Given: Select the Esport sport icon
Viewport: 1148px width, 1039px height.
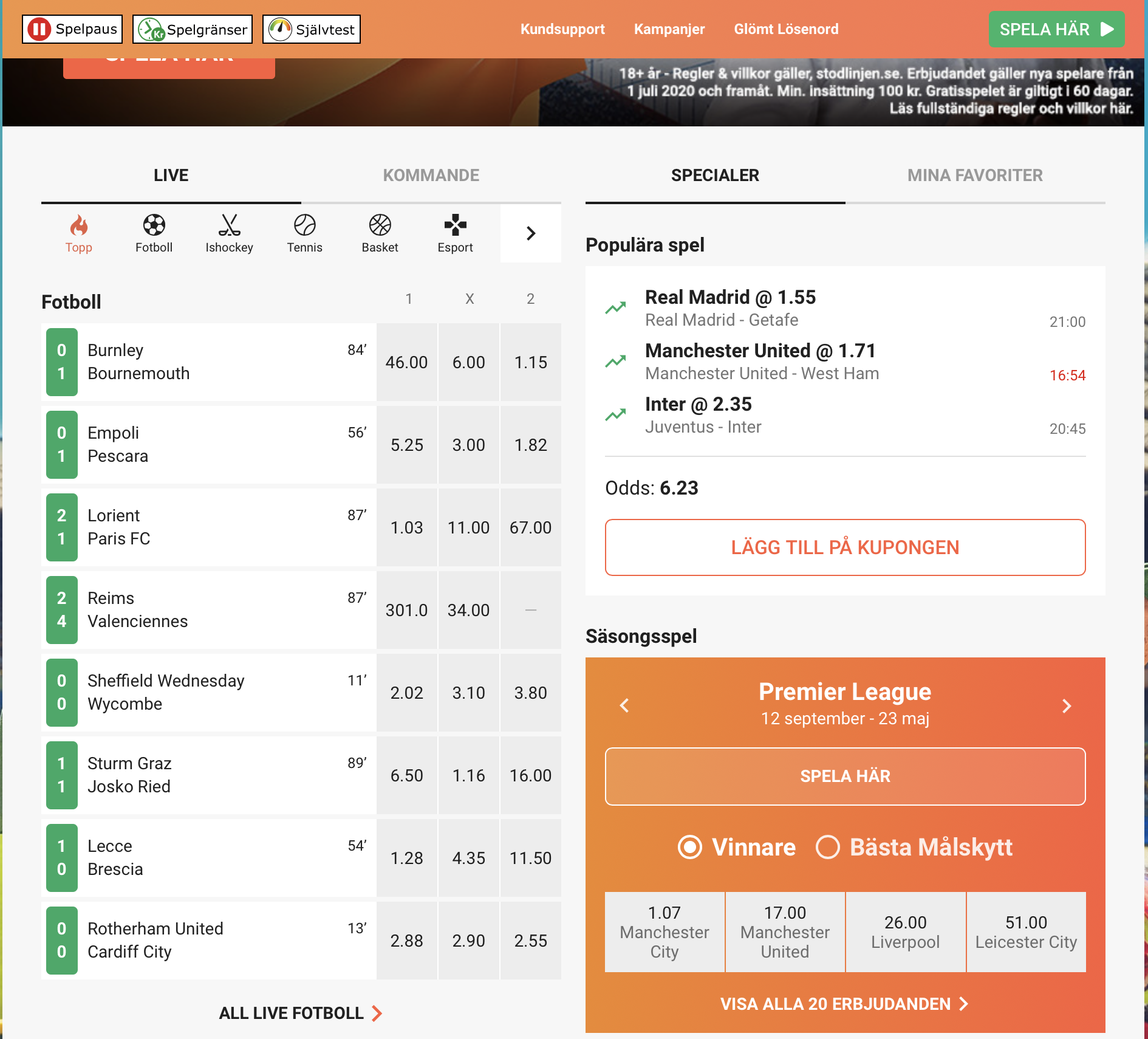Looking at the screenshot, I should (x=455, y=233).
